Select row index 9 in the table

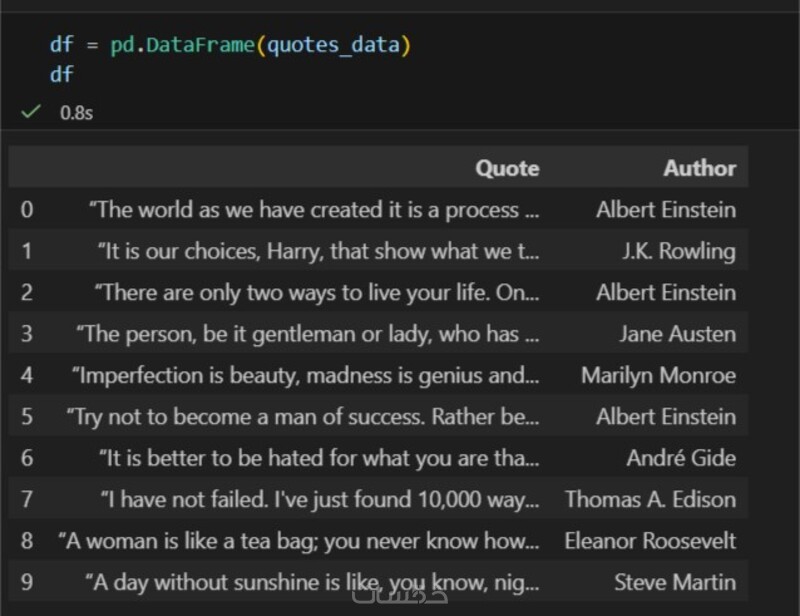point(27,582)
